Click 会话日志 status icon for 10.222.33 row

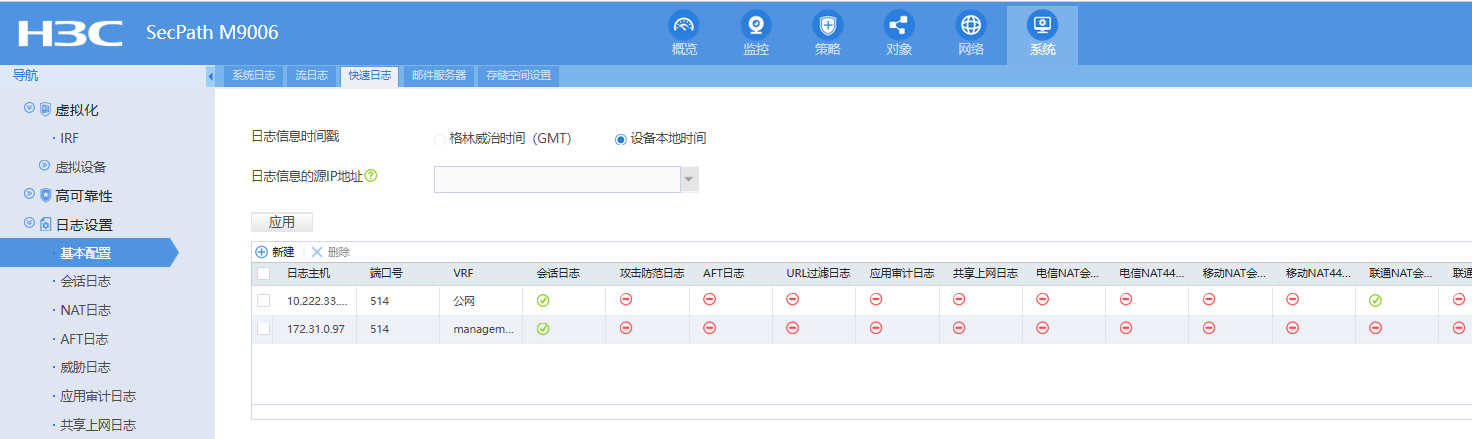(x=543, y=300)
